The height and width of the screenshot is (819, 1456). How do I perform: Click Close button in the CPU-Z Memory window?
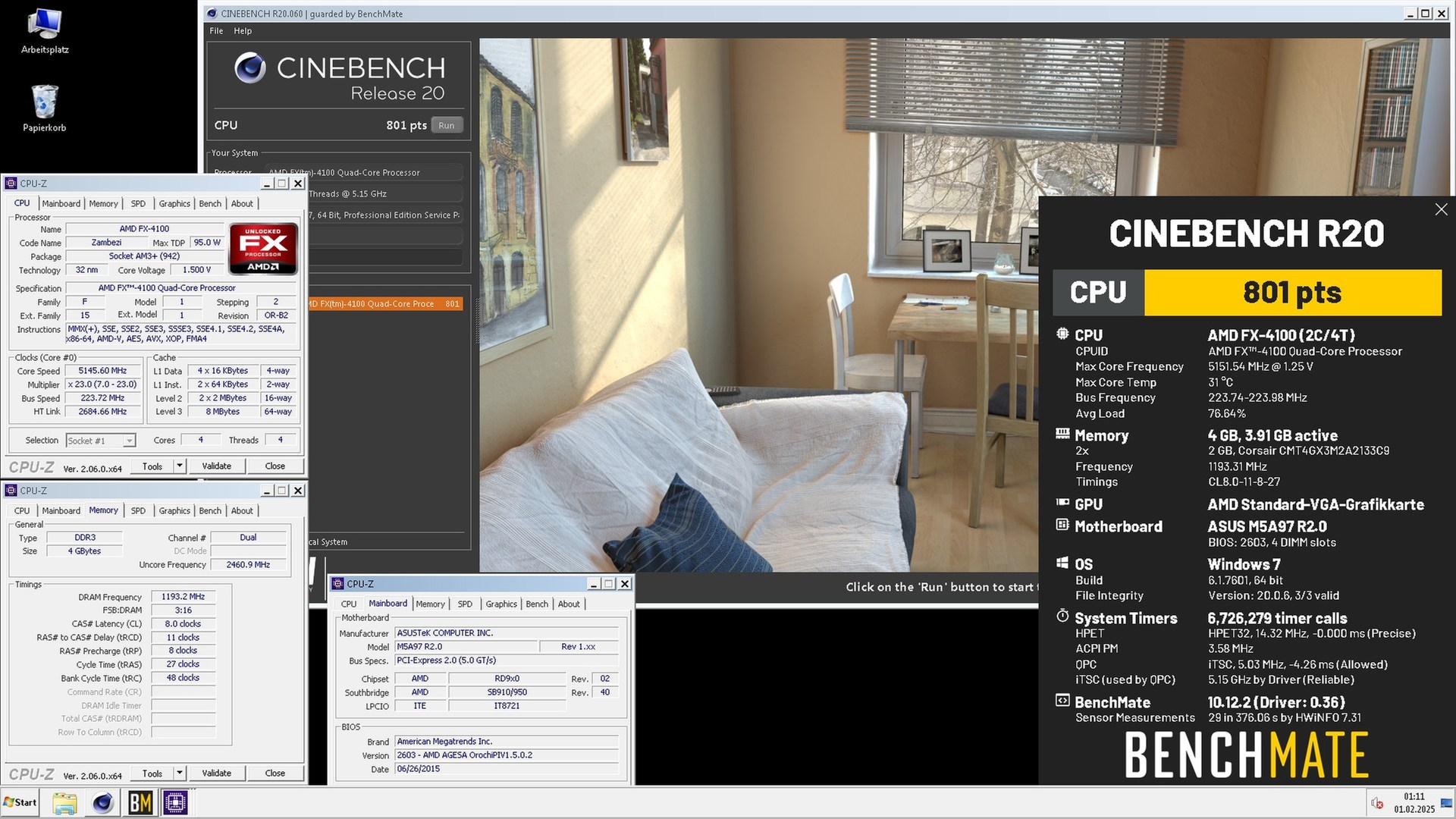(x=275, y=773)
